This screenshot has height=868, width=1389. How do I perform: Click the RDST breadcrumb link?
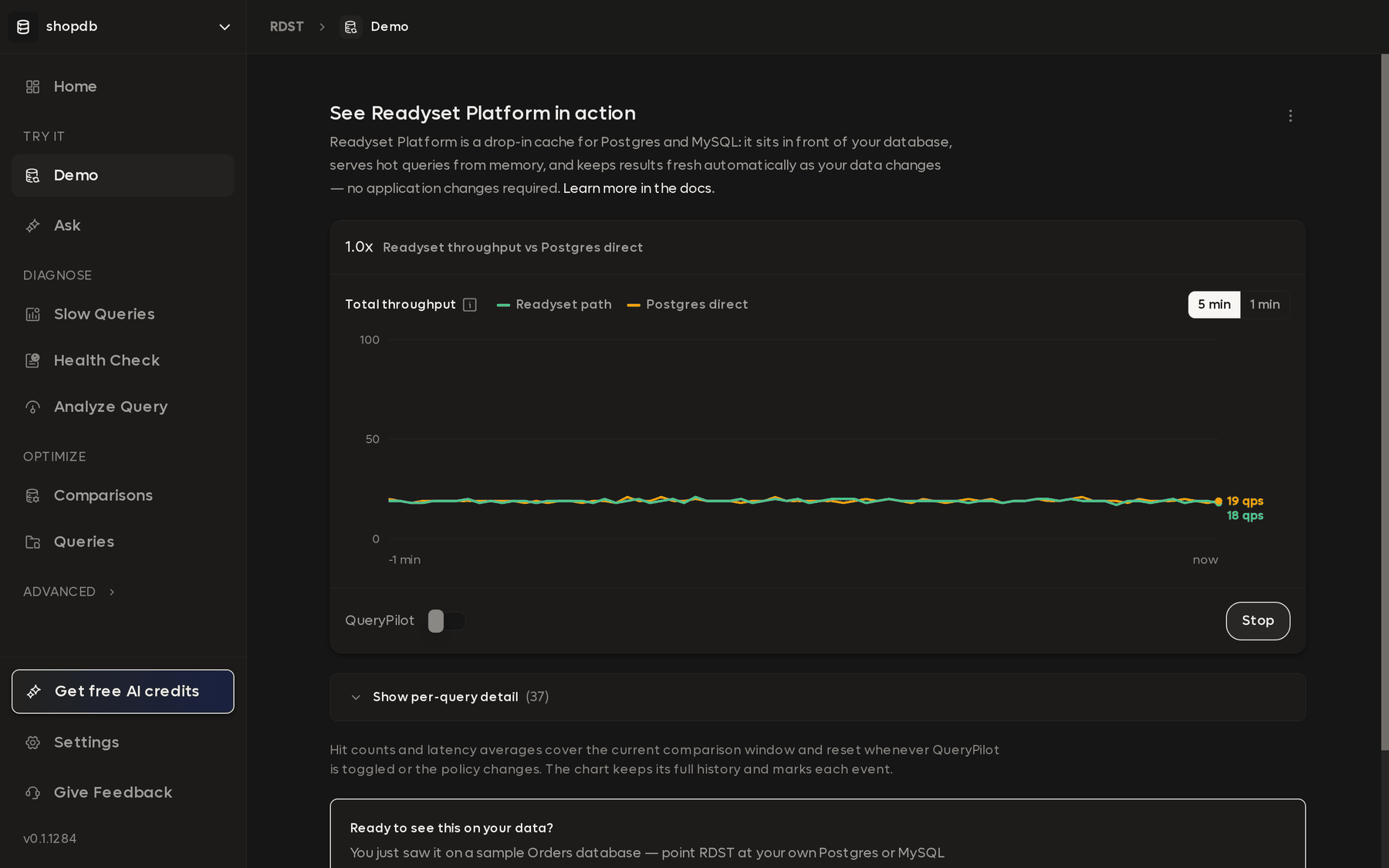point(287,27)
